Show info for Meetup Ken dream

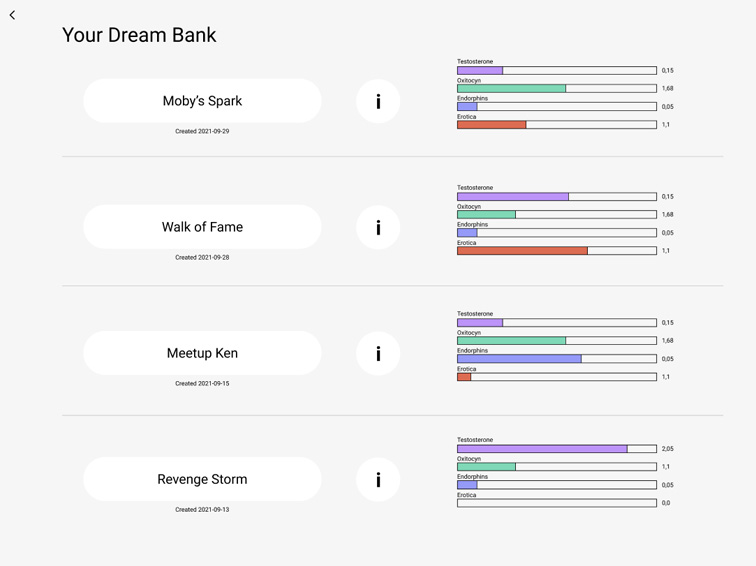pos(378,353)
